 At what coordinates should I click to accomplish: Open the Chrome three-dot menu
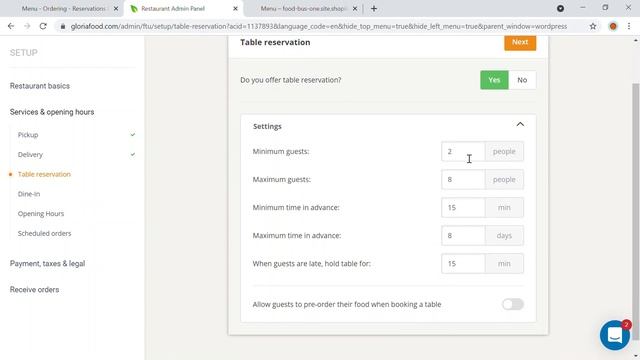point(629,26)
